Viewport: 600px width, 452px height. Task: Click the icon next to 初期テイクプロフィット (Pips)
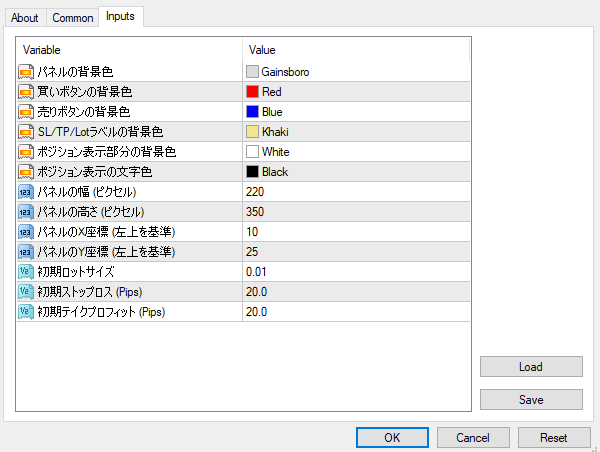pyautogui.click(x=26, y=312)
